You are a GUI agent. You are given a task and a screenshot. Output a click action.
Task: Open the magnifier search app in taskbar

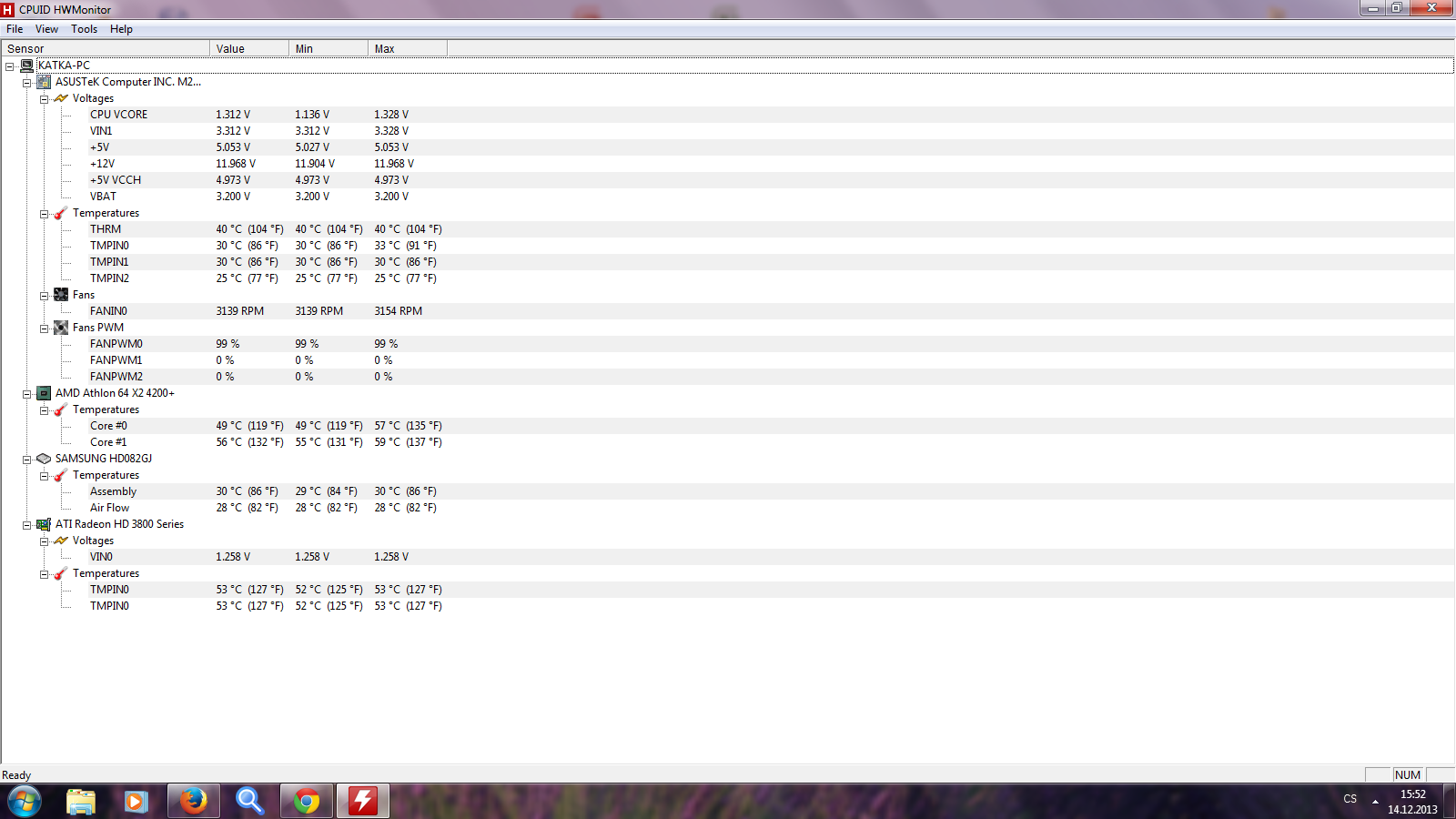pos(249,801)
